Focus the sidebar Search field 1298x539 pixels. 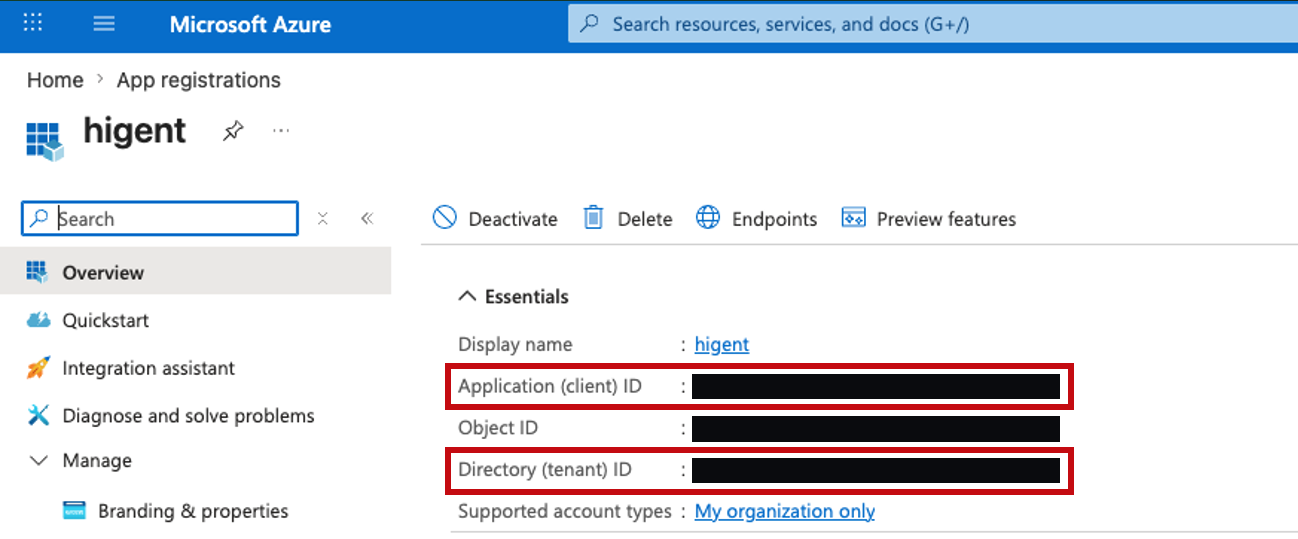click(160, 219)
